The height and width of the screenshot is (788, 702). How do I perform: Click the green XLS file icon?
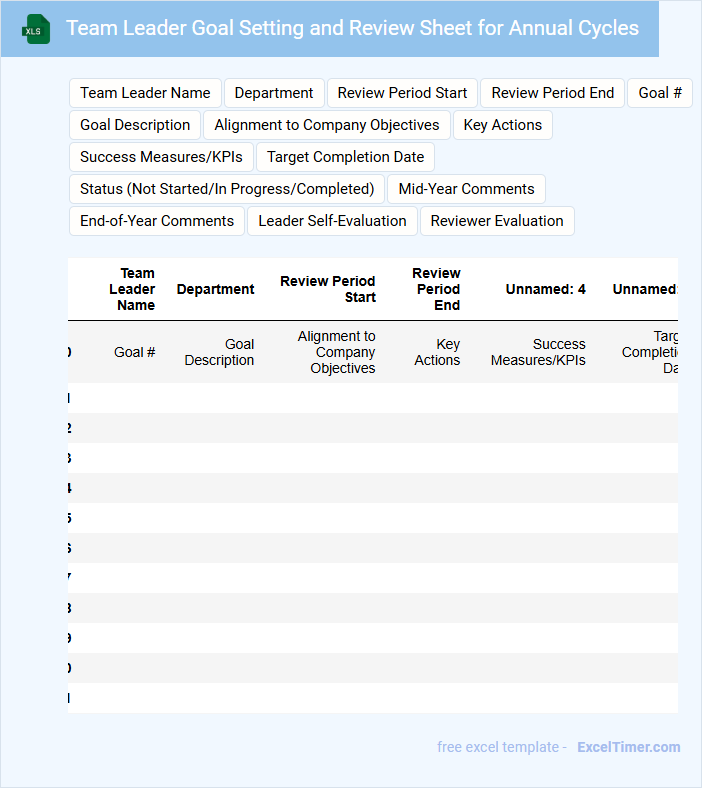[36, 29]
